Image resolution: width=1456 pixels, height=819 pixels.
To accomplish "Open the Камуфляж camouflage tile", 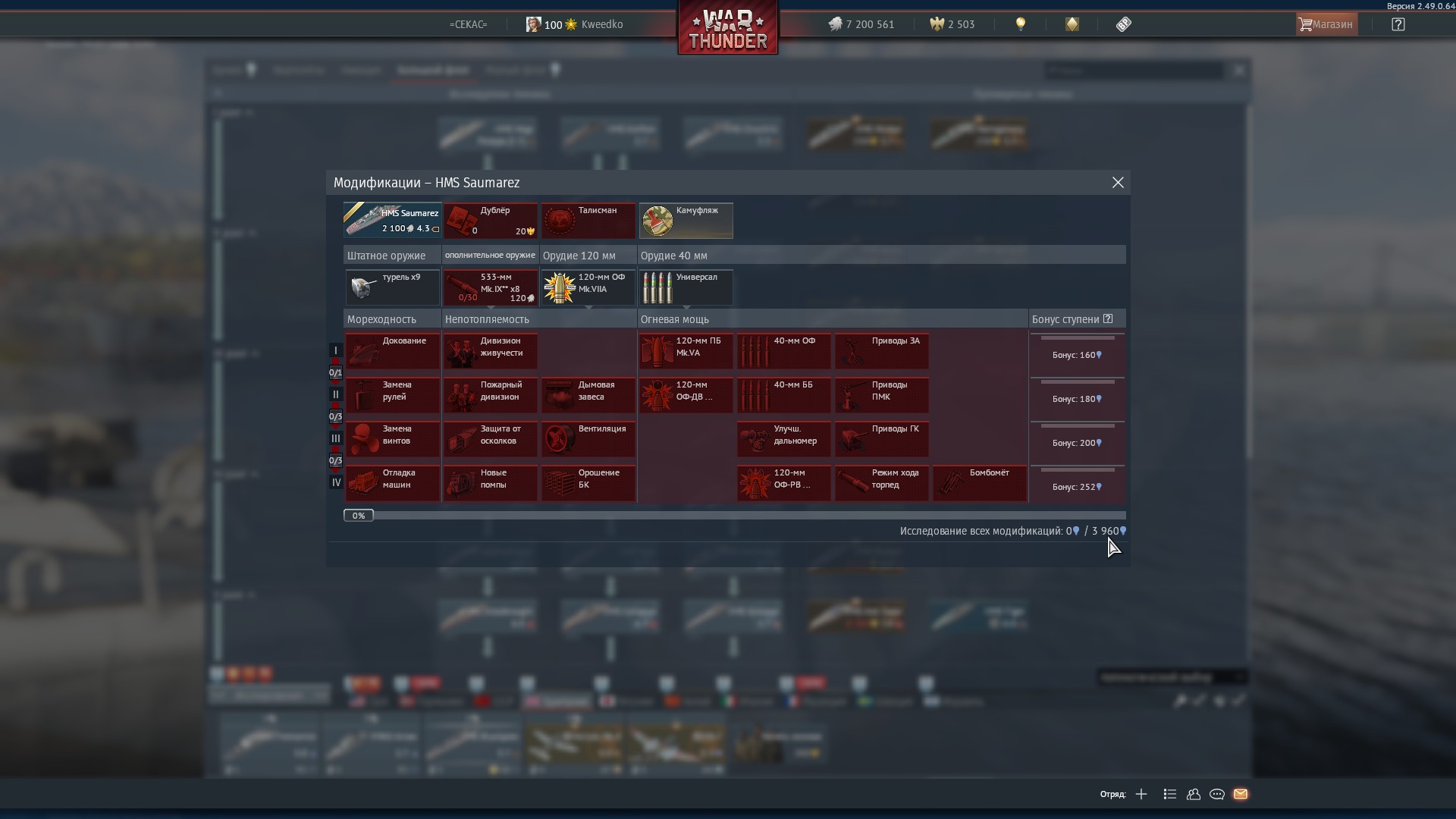I will pos(686,221).
